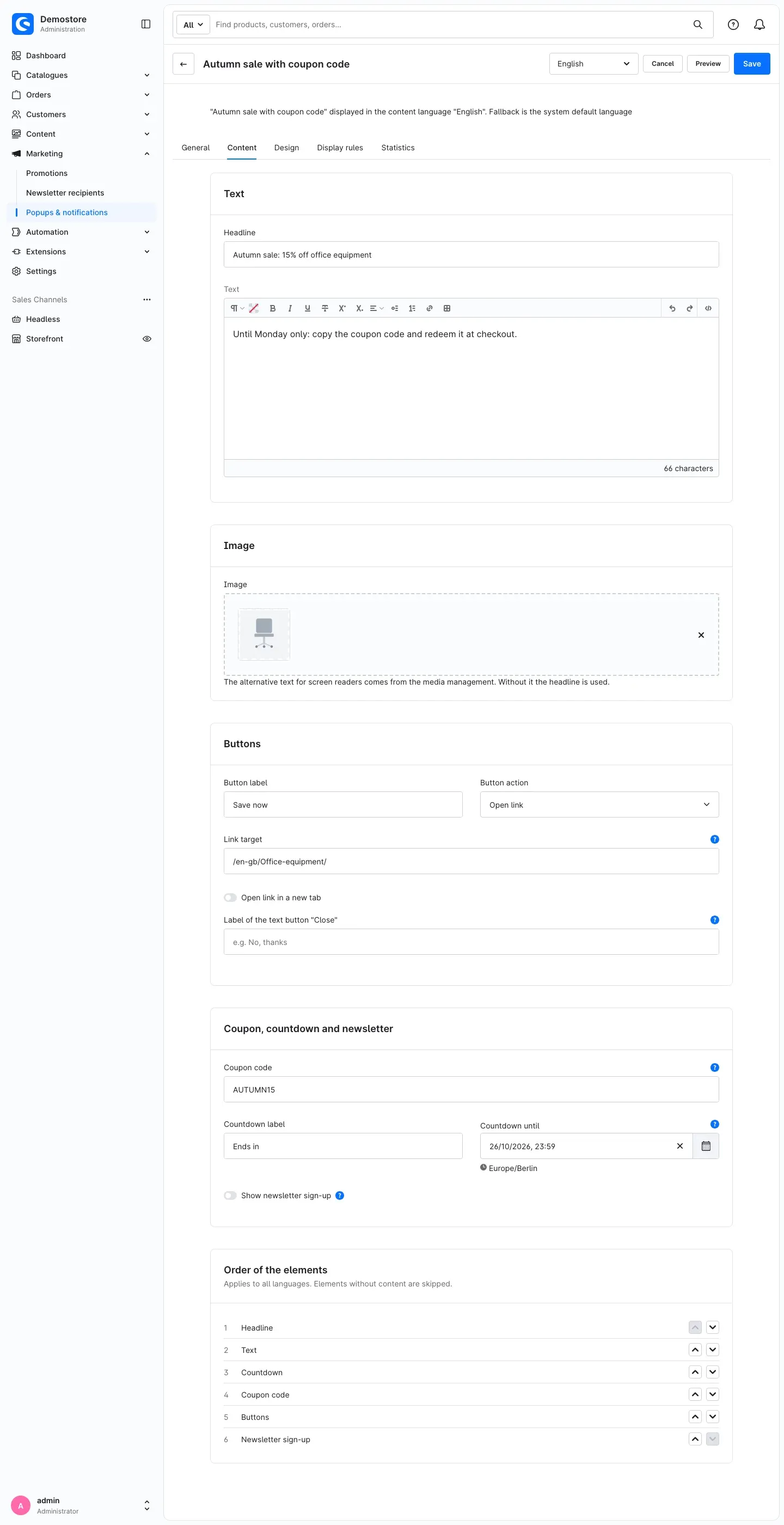Open calendar picker for Countdown until

706,1146
